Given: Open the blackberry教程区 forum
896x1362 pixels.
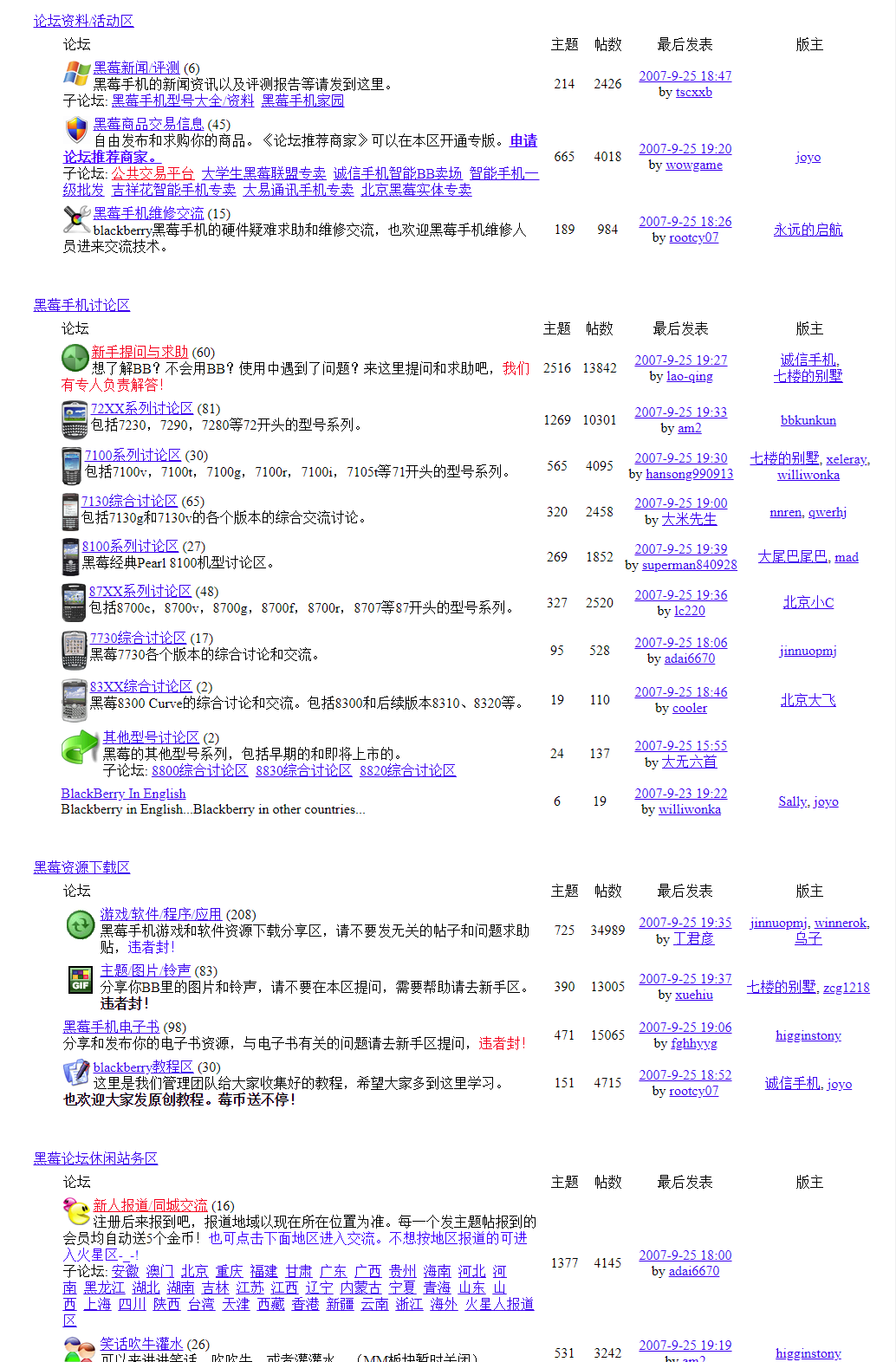Looking at the screenshot, I should 143,1067.
